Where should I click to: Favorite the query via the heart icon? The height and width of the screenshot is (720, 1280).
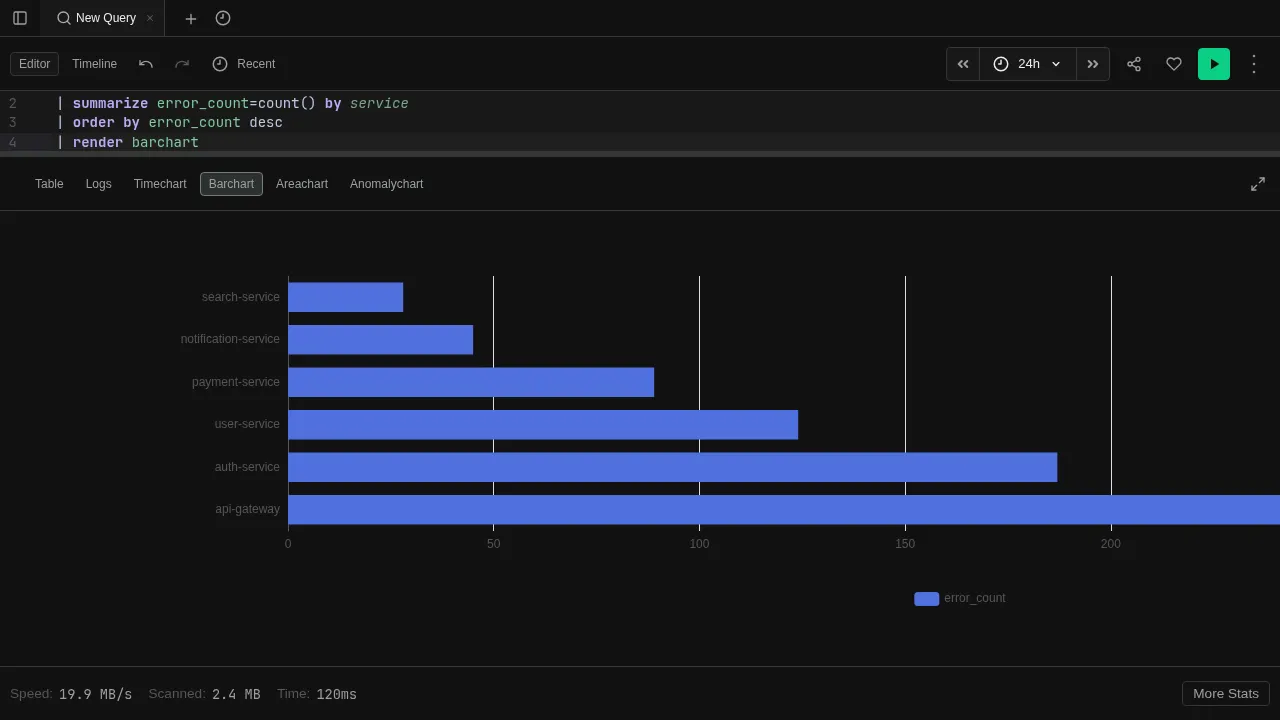[1174, 64]
